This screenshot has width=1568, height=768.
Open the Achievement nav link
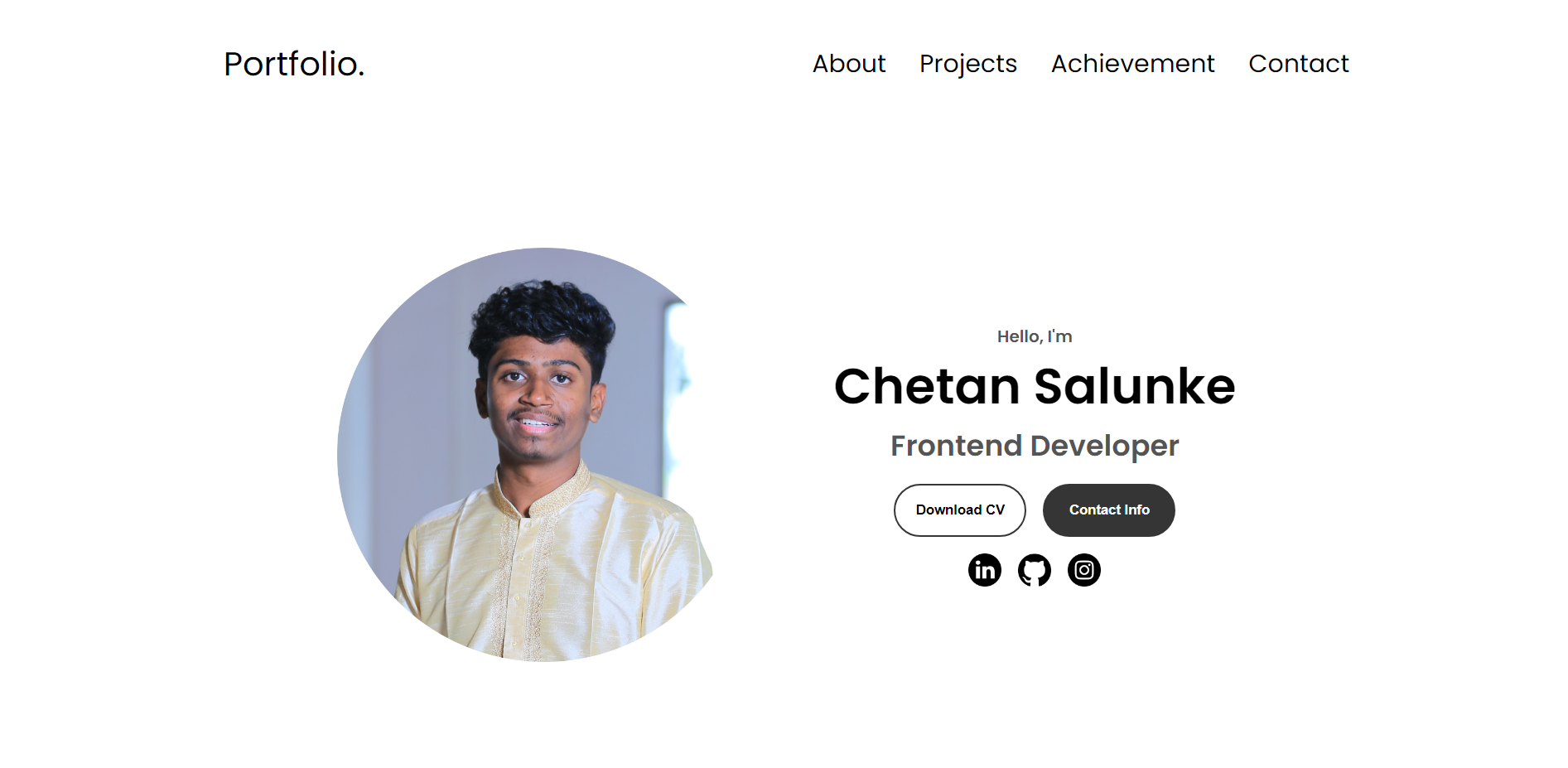coord(1132,64)
